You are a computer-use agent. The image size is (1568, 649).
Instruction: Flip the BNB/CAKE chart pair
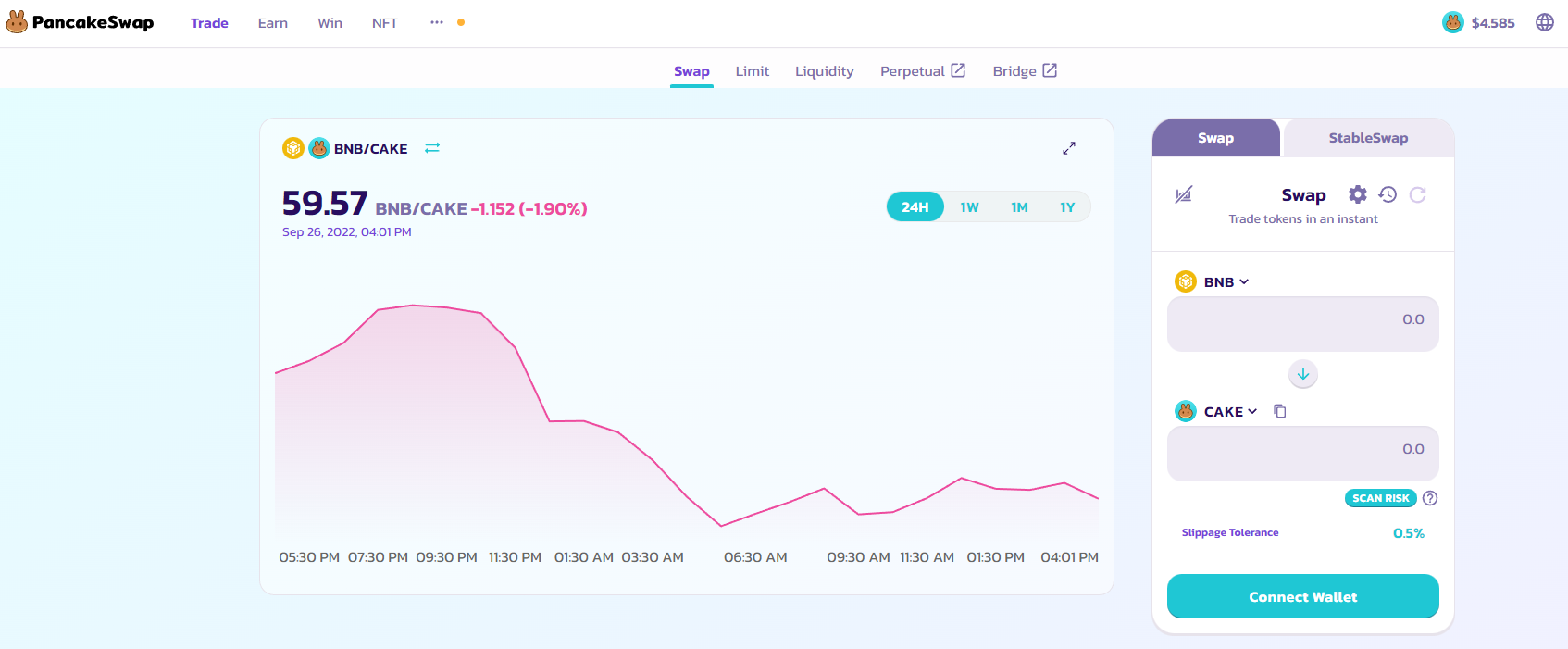pos(432,148)
